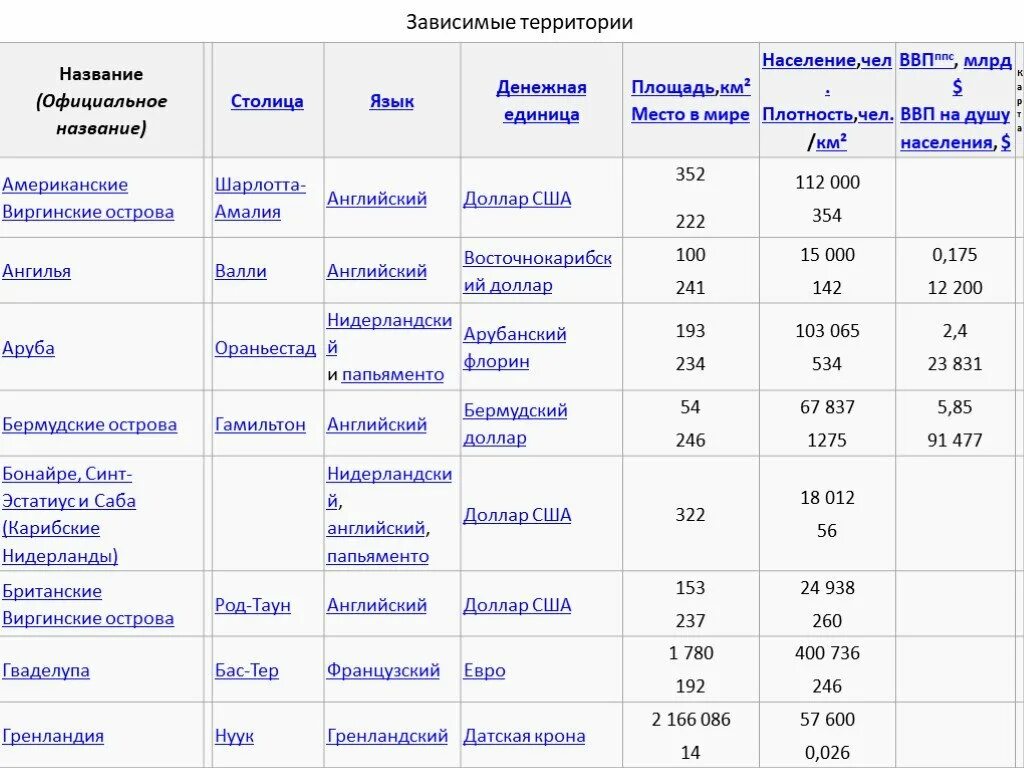
Task: Open Нидерландский language link in Аруба row
Action: tap(389, 334)
